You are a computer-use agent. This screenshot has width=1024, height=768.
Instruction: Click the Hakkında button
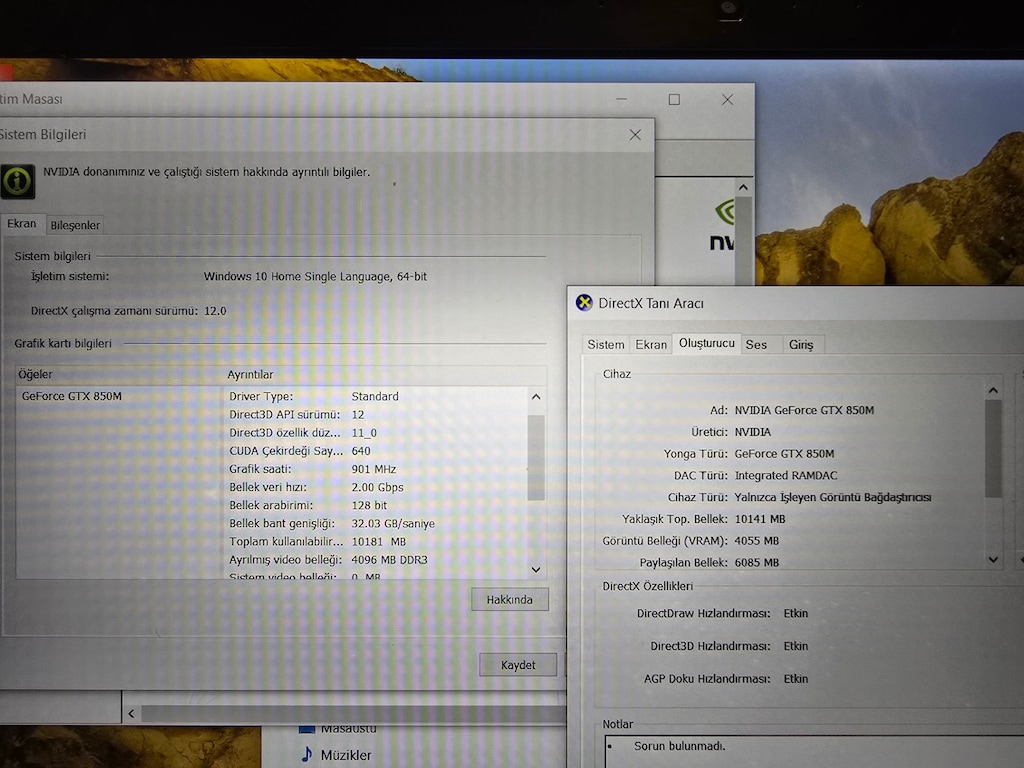[509, 600]
